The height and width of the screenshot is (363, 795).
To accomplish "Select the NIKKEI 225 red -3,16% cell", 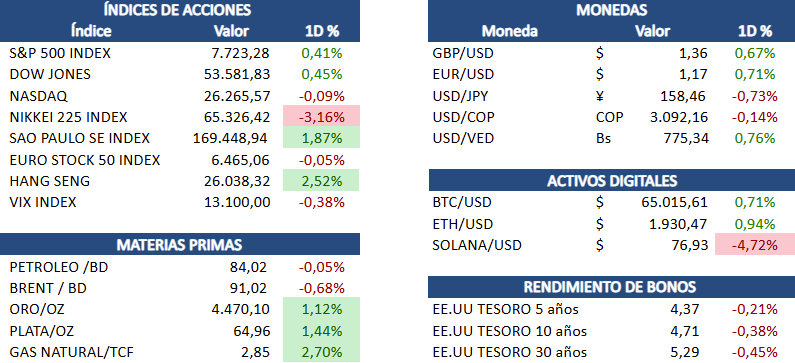I will point(321,117).
